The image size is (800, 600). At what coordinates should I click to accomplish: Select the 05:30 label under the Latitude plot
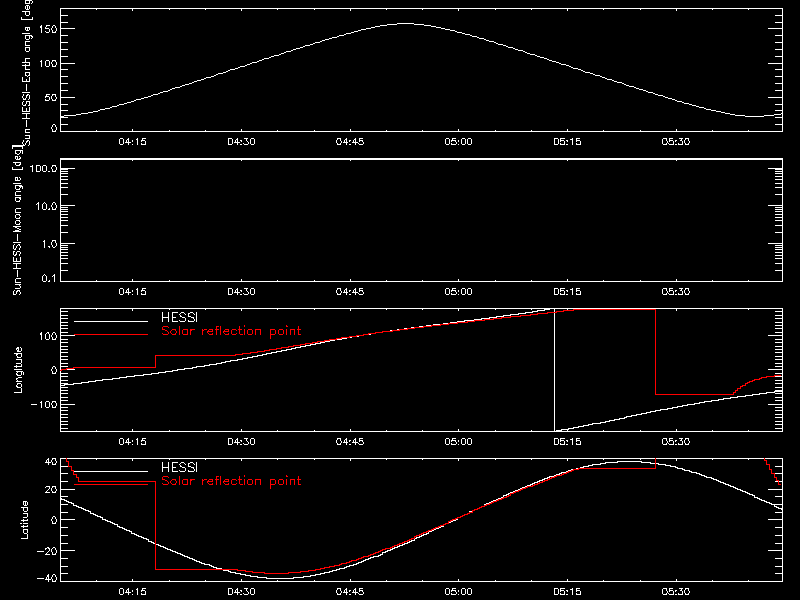pos(676,591)
